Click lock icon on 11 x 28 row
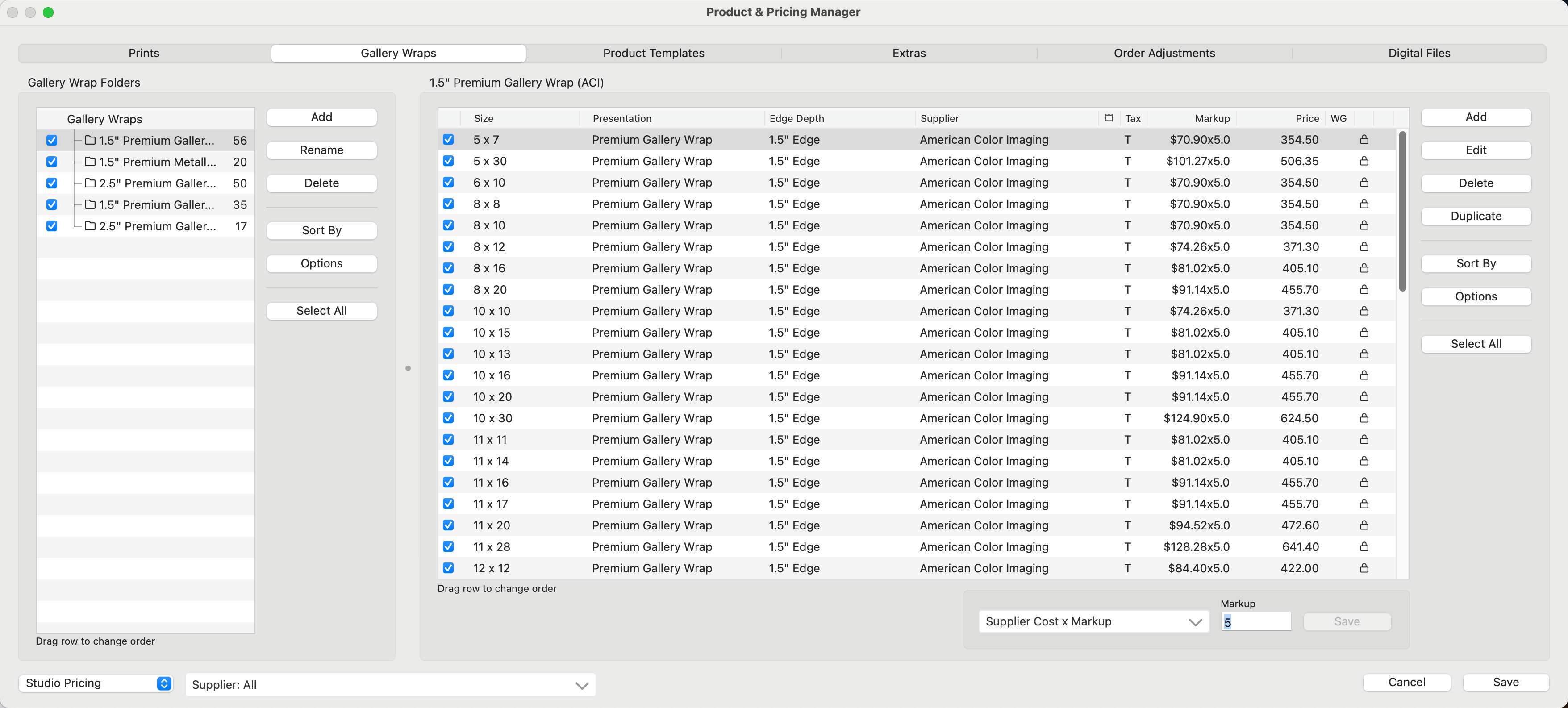Viewport: 1568px width, 708px height. click(x=1364, y=547)
